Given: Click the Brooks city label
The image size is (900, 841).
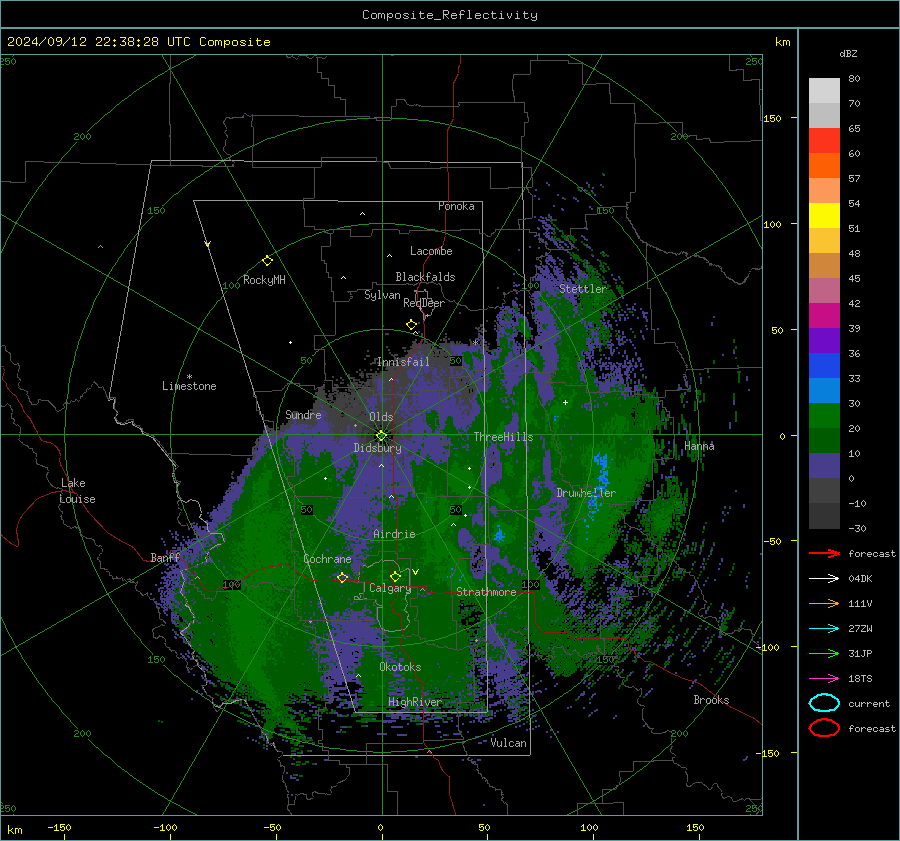Looking at the screenshot, I should (711, 700).
